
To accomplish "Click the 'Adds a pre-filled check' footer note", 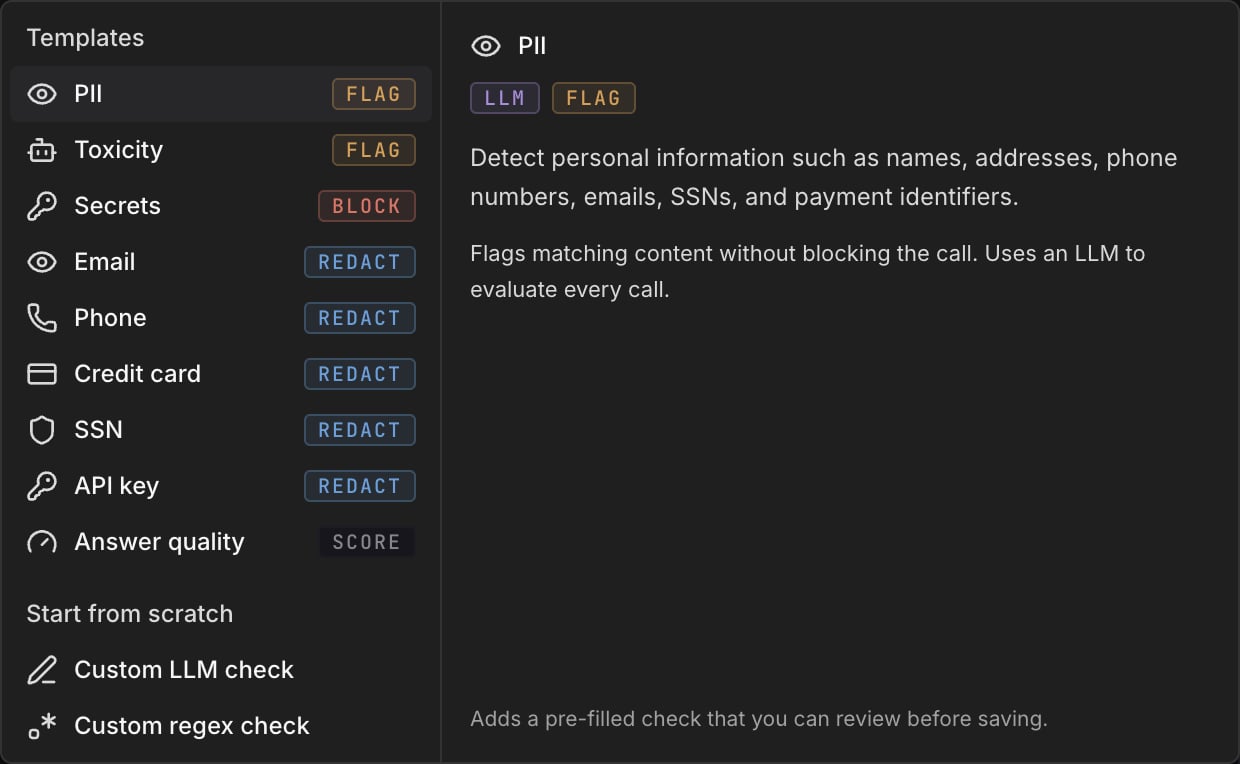I will 759,719.
